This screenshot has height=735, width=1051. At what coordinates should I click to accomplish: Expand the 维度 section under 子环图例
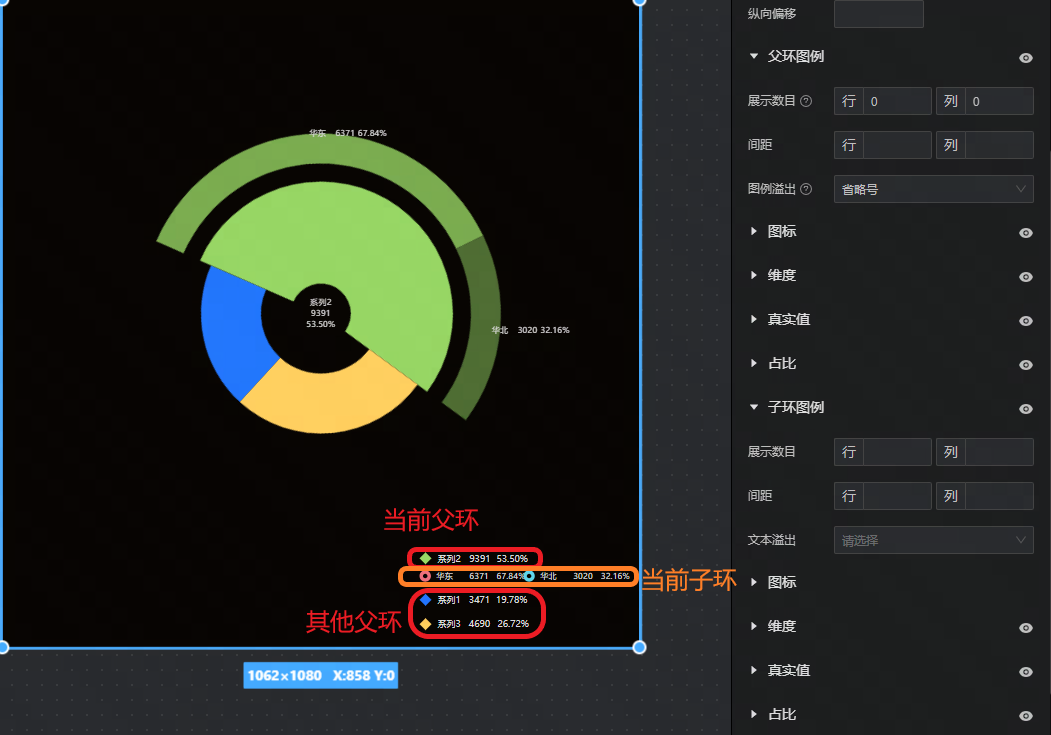pos(754,627)
